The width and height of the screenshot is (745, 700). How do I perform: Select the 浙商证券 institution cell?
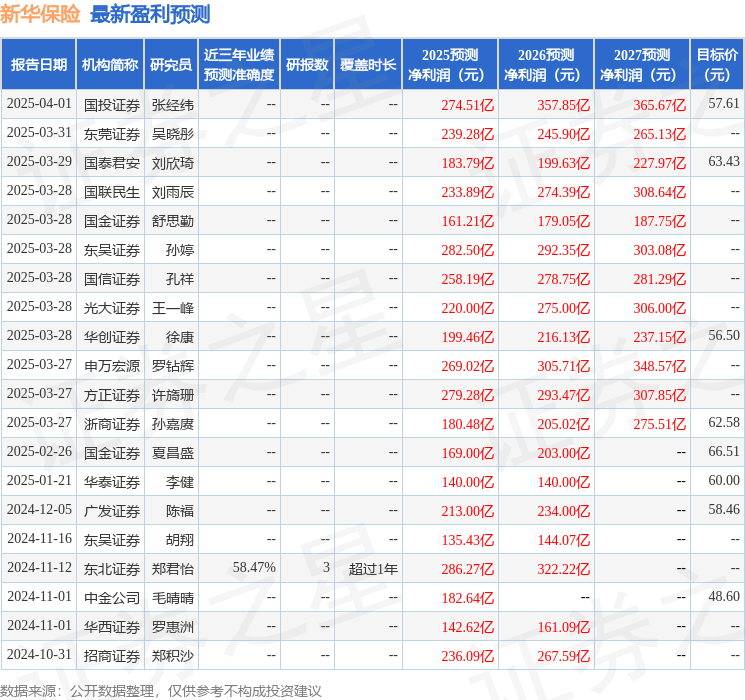click(x=112, y=424)
